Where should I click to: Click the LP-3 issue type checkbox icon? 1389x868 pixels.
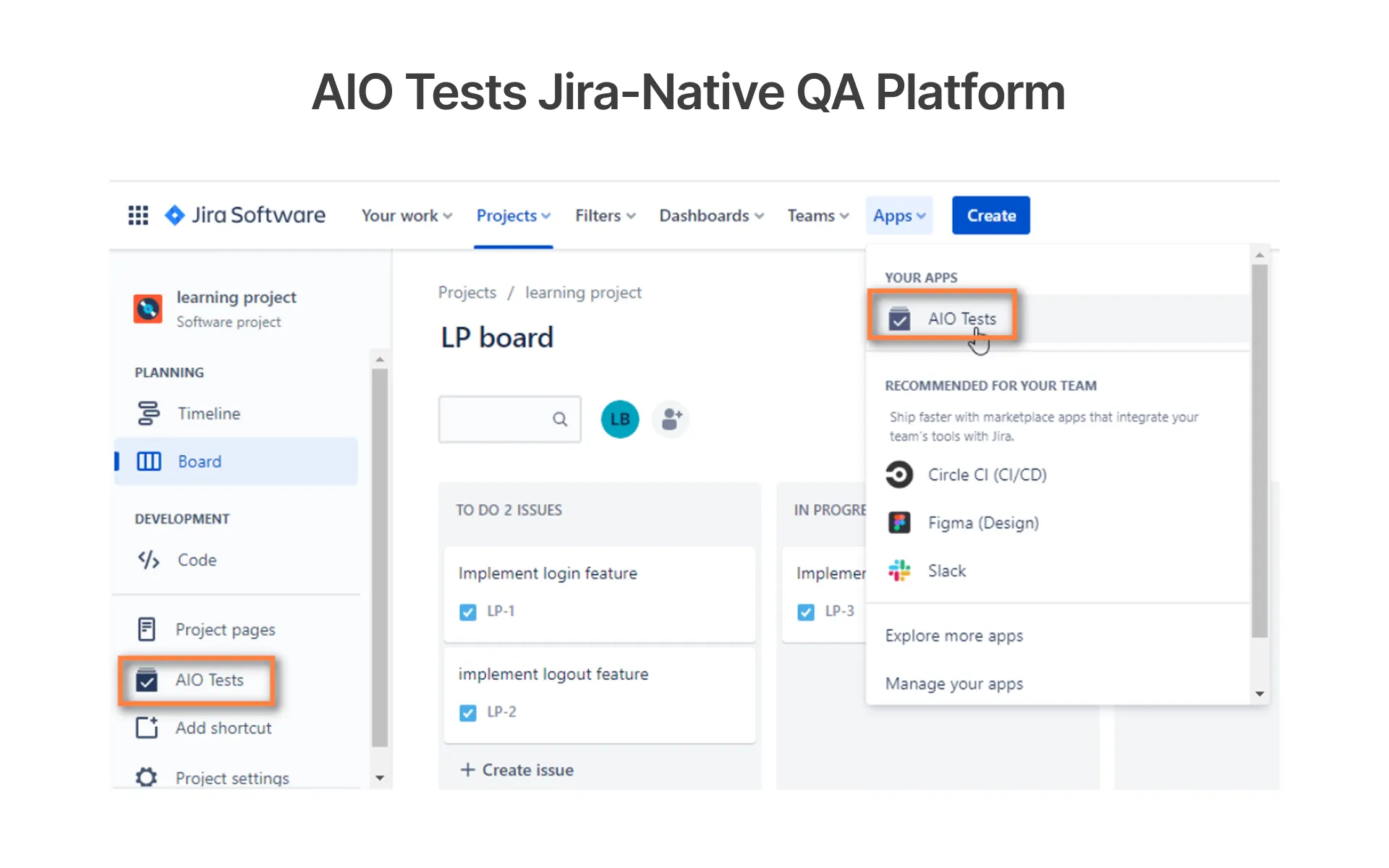pos(806,612)
